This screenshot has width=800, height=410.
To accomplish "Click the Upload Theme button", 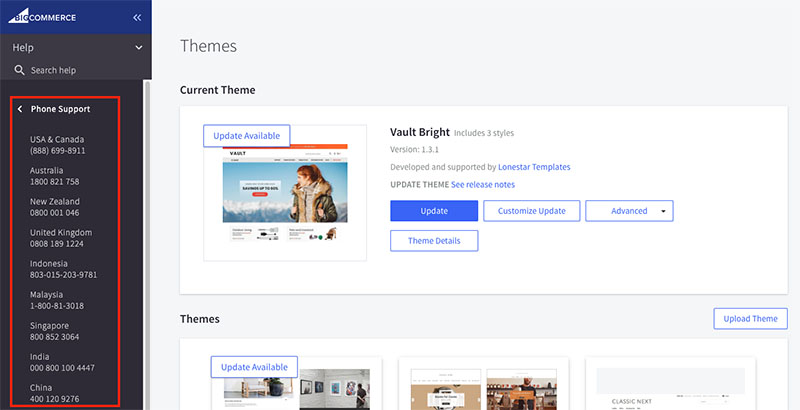I will [751, 319].
